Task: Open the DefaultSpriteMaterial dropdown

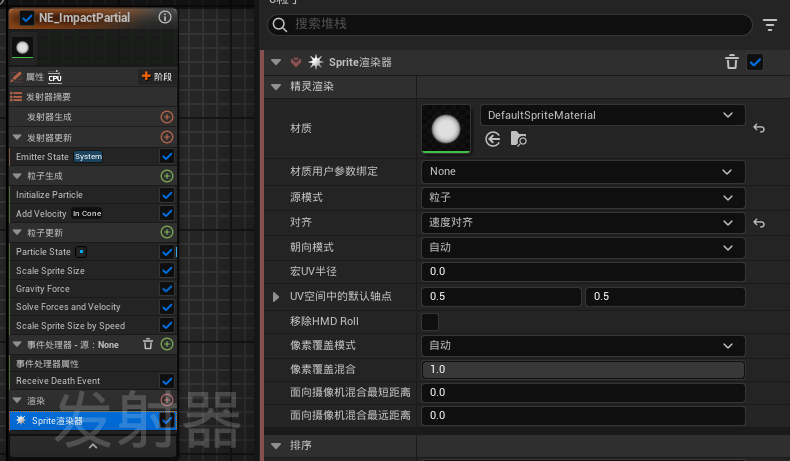Action: pyautogui.click(x=613, y=115)
